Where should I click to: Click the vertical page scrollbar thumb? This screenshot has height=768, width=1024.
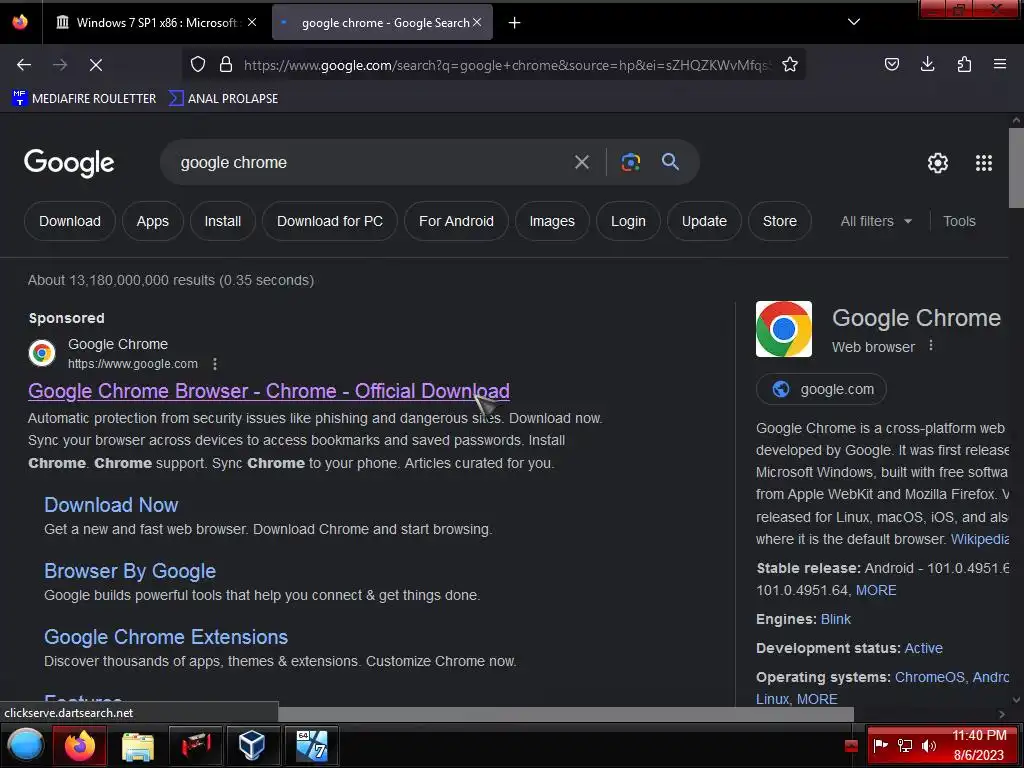click(1016, 168)
